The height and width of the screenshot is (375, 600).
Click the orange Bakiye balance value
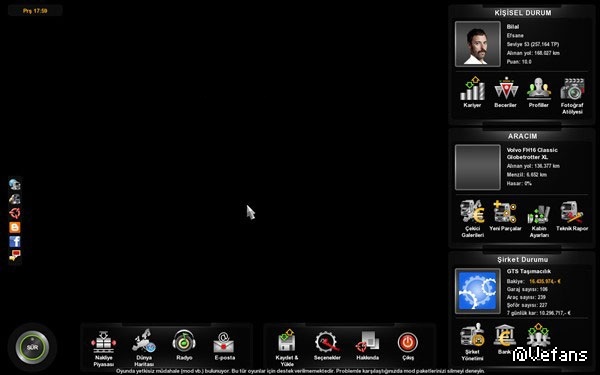point(545,281)
